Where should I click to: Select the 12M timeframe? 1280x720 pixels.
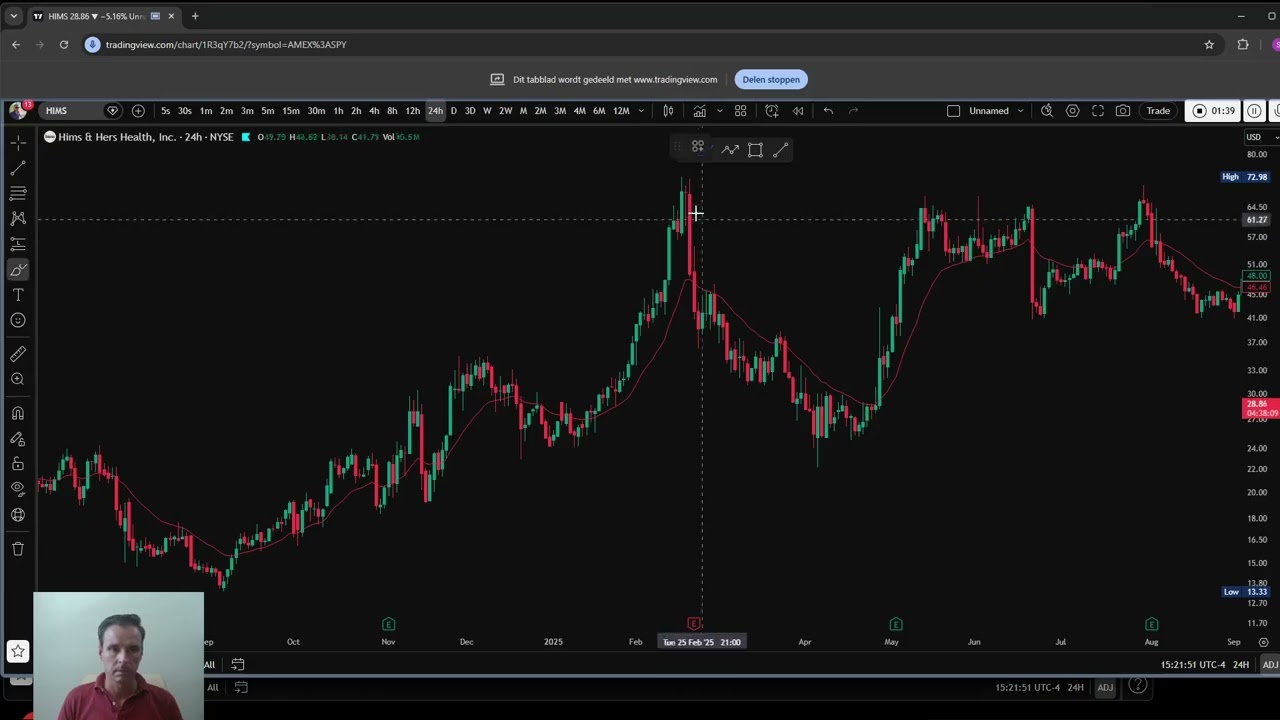coord(621,111)
